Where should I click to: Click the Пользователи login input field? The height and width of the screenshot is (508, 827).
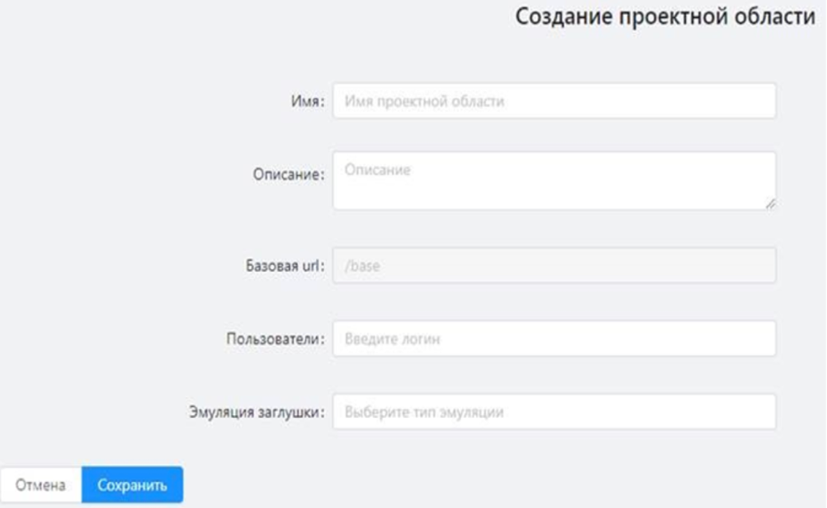click(554, 338)
